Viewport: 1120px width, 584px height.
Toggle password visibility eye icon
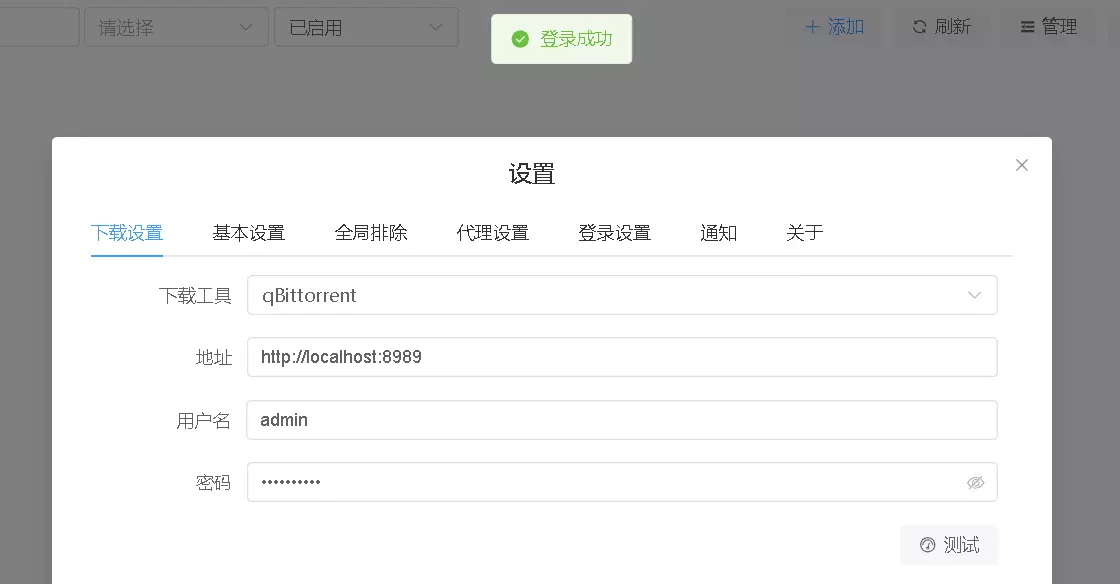pyautogui.click(x=975, y=483)
